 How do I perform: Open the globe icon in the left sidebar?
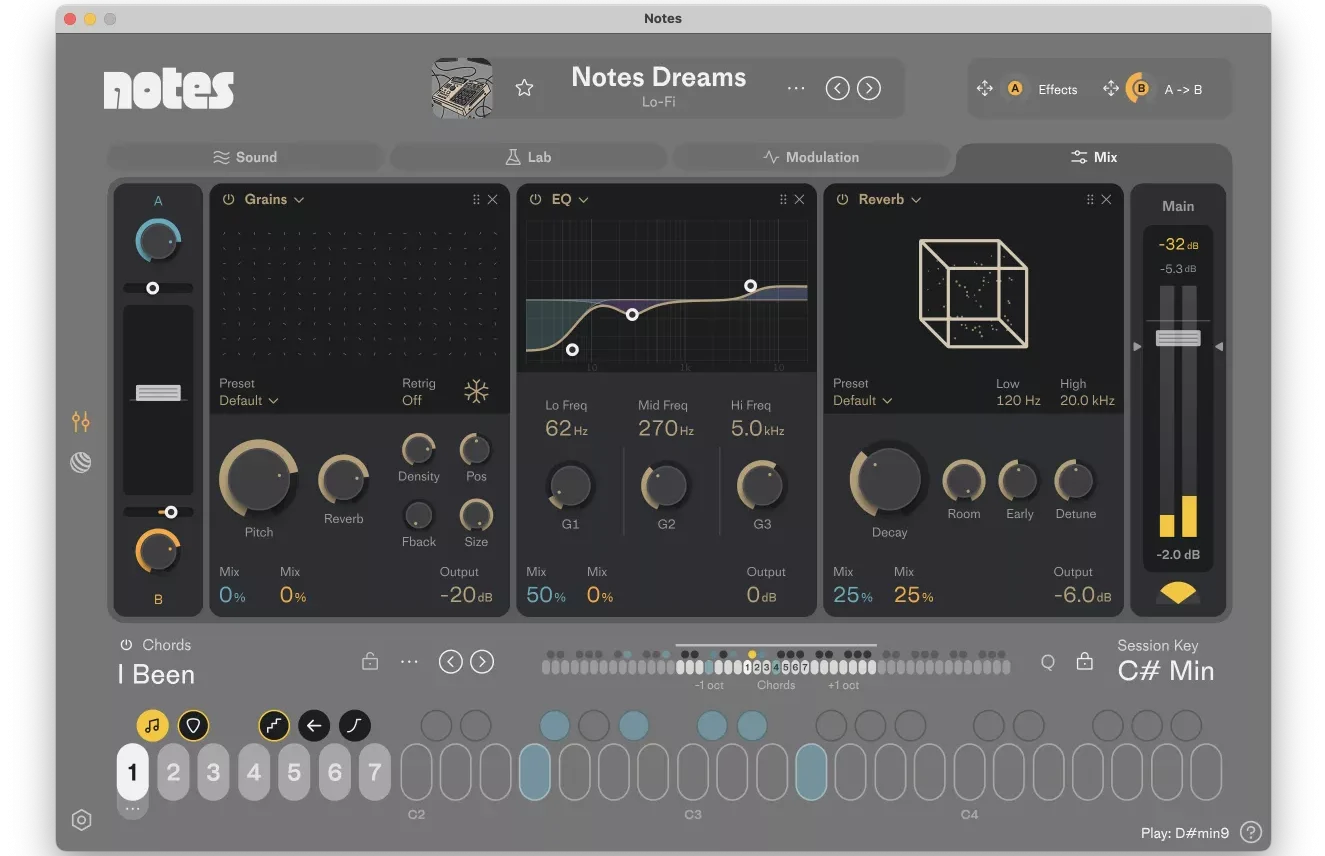pyautogui.click(x=81, y=462)
